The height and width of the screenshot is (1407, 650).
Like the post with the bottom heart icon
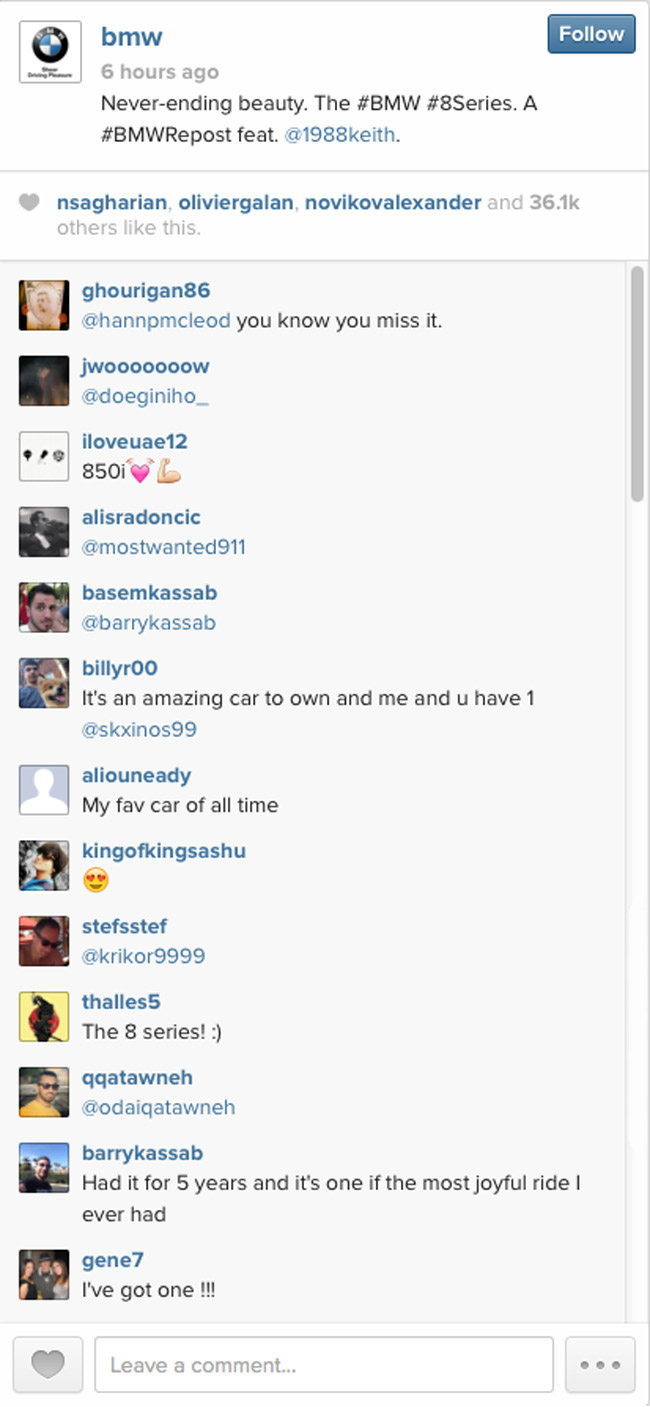tap(47, 1364)
